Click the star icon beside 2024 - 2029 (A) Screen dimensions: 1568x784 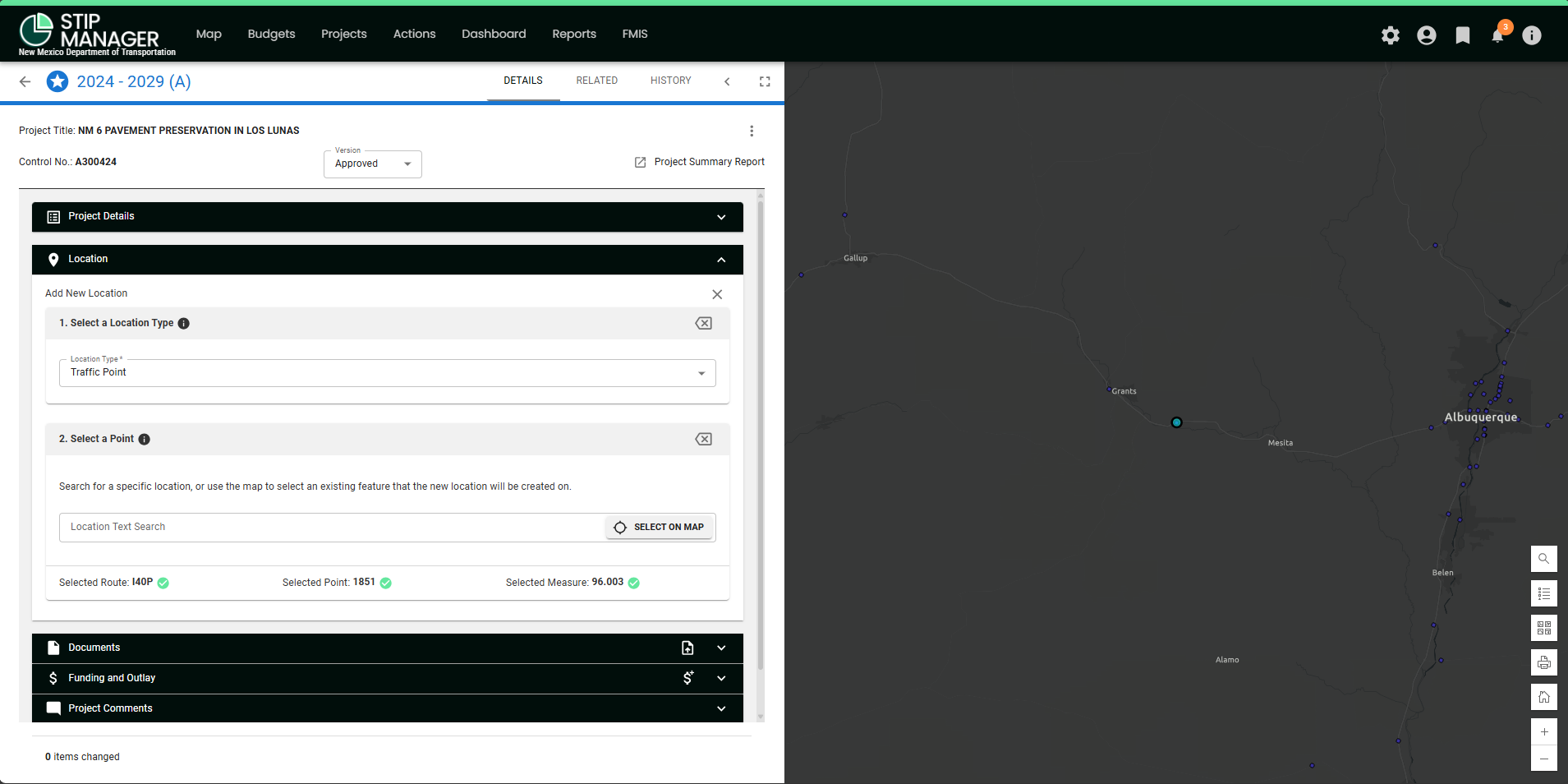(x=57, y=81)
